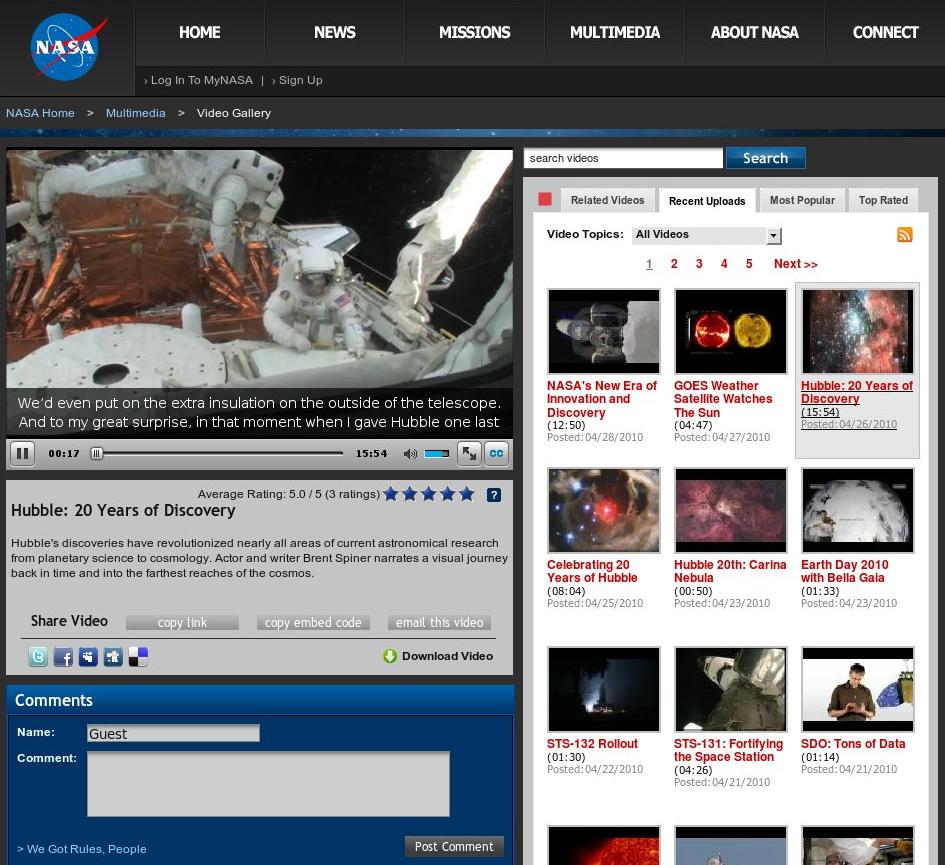Open the Missions navigation menu
The width and height of the screenshot is (945, 865).
point(474,33)
